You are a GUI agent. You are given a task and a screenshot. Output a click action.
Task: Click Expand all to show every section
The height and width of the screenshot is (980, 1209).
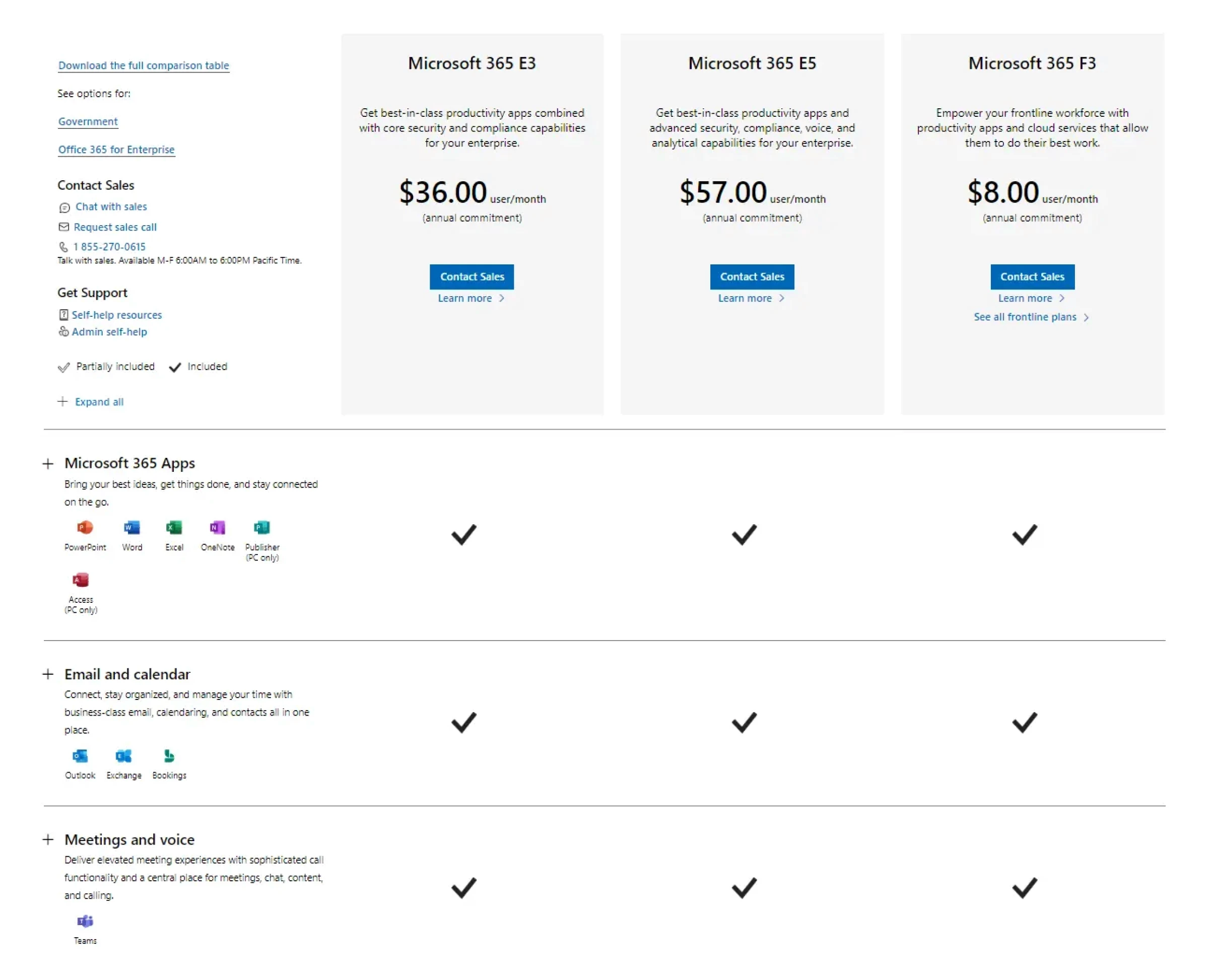(99, 401)
